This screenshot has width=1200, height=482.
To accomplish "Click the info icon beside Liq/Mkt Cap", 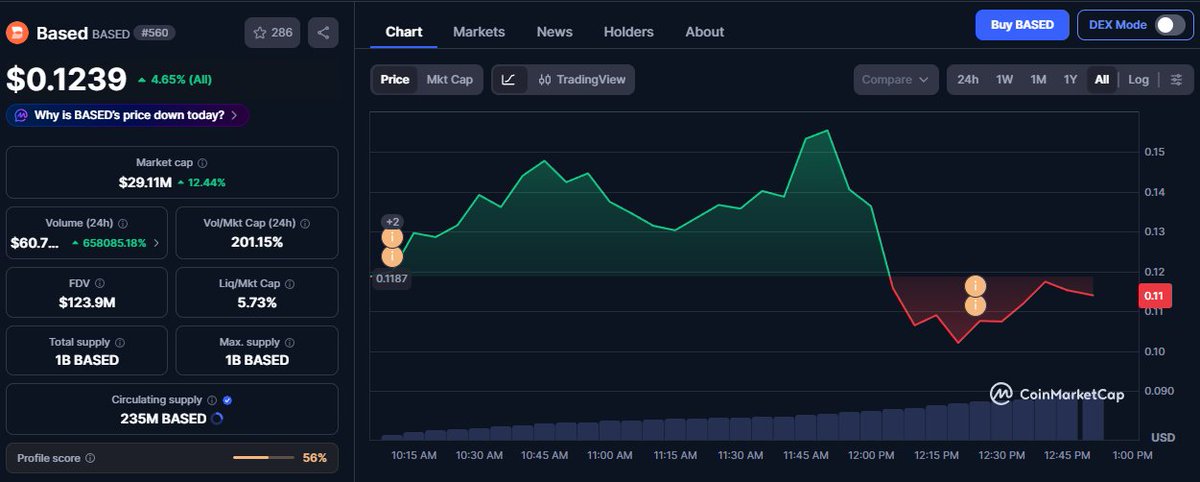I will [290, 283].
